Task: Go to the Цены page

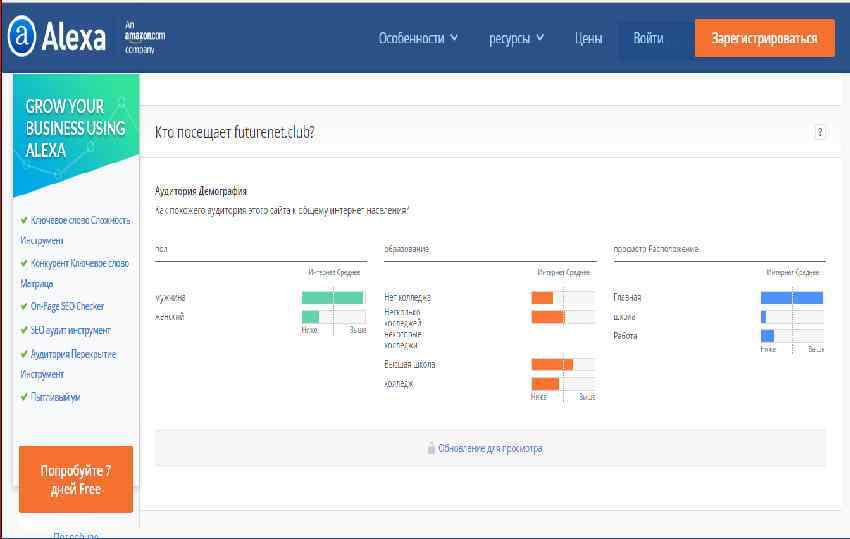Action: point(588,38)
